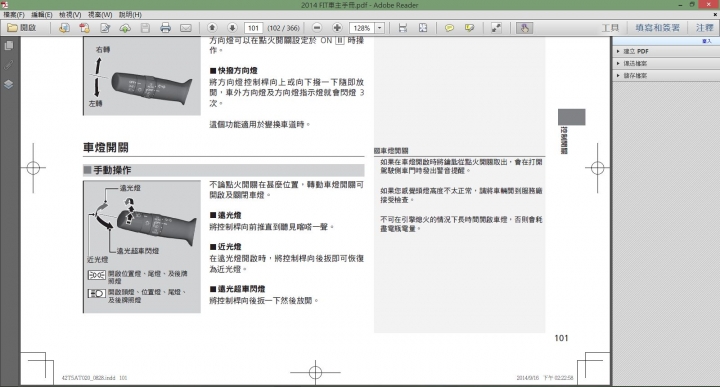Click the 128% zoom level field
720x387 pixels.
(362, 28)
